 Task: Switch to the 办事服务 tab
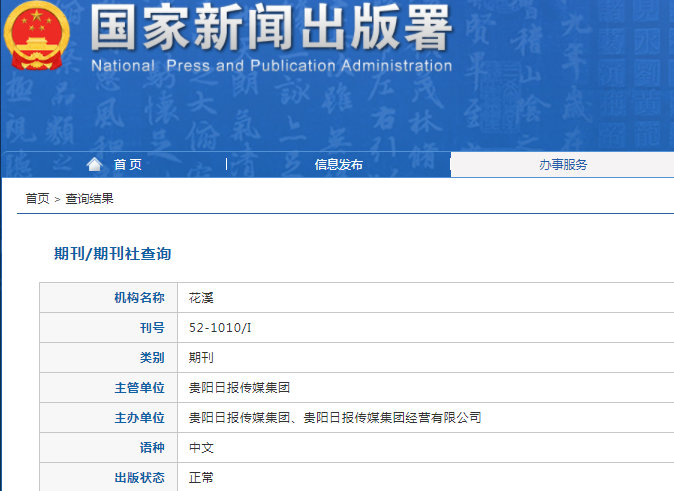click(562, 165)
